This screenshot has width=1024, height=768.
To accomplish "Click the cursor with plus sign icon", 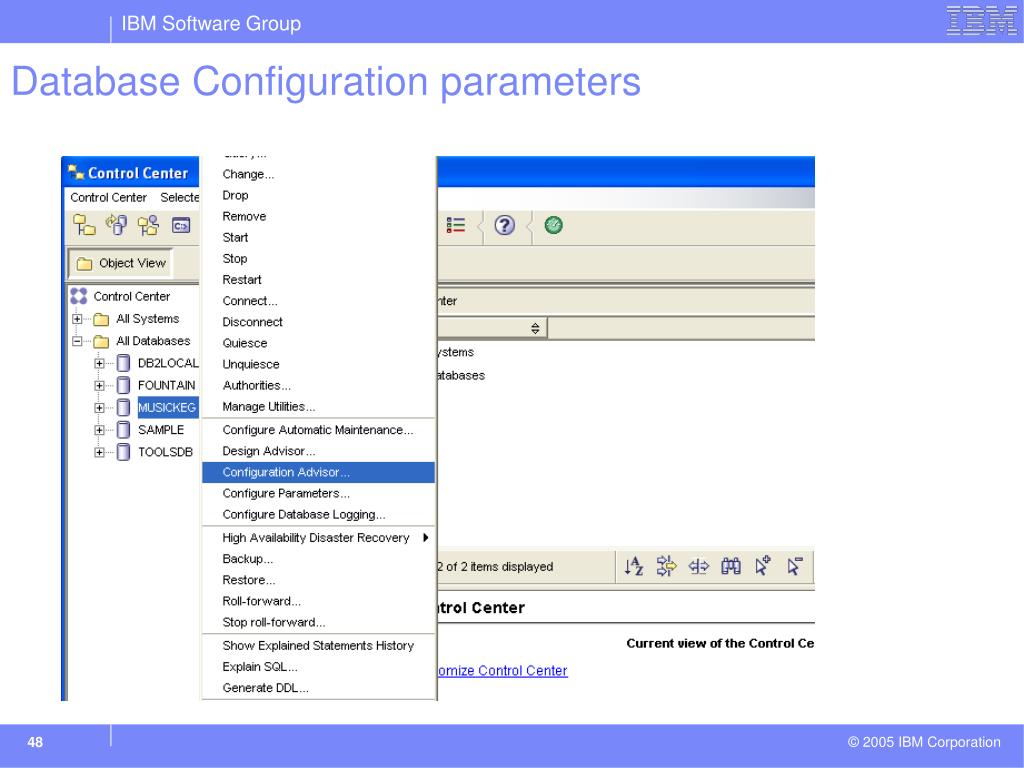I will pyautogui.click(x=763, y=566).
